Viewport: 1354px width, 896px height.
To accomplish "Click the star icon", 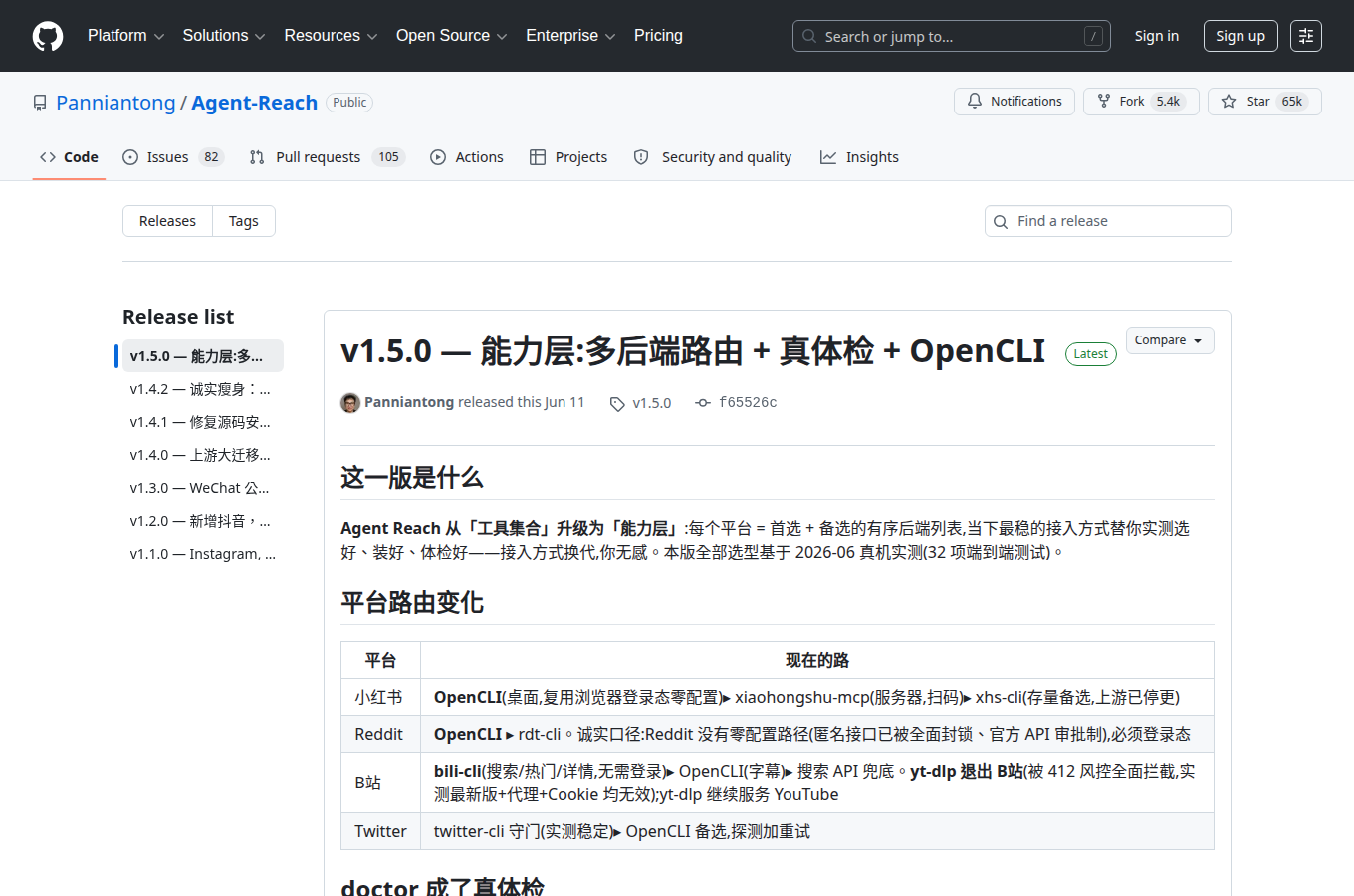I will click(x=1229, y=102).
